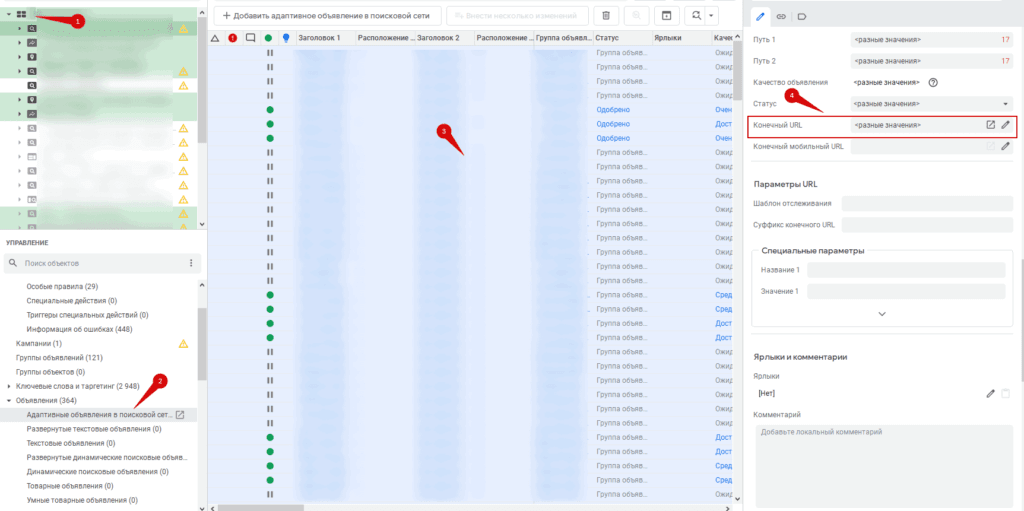Switch to the pencil edit tab
Image resolution: width=1024 pixels, height=511 pixels.
(x=760, y=16)
